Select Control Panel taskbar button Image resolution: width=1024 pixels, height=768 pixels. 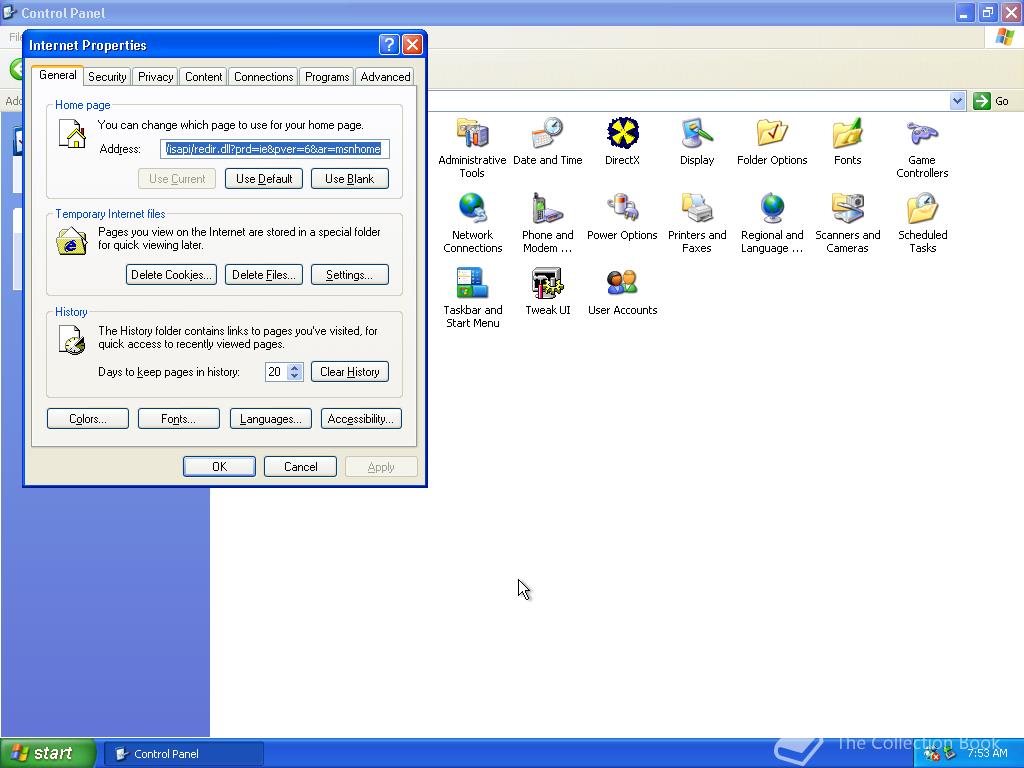pos(184,754)
